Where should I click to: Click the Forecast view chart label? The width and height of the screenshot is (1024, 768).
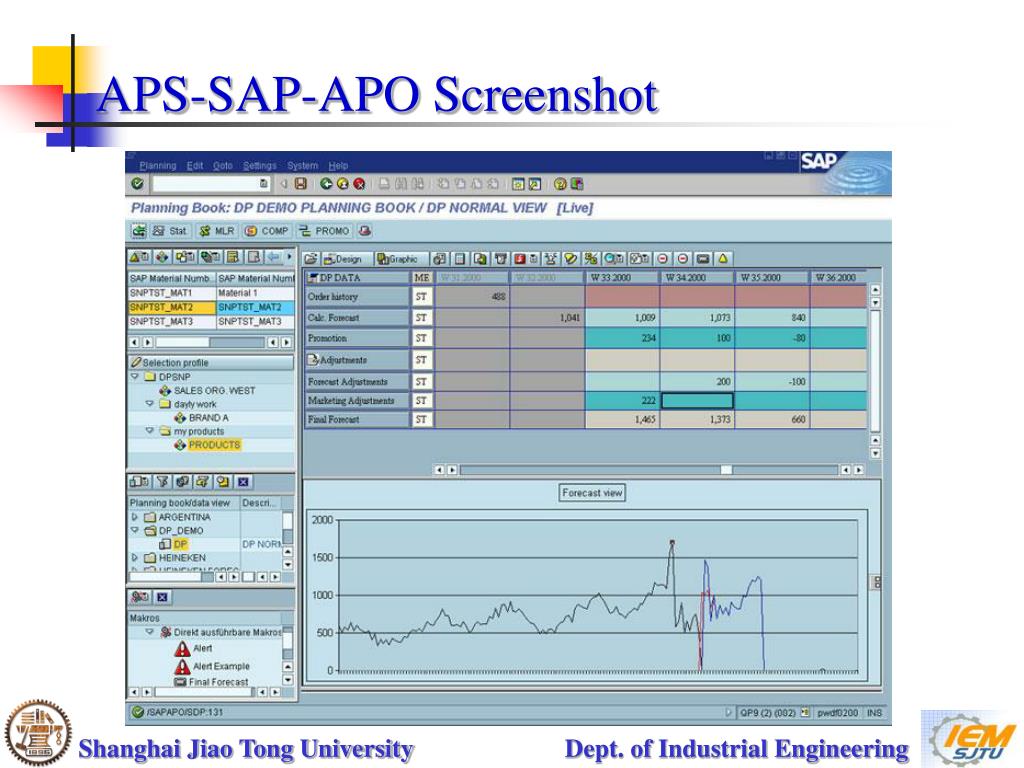[x=592, y=492]
